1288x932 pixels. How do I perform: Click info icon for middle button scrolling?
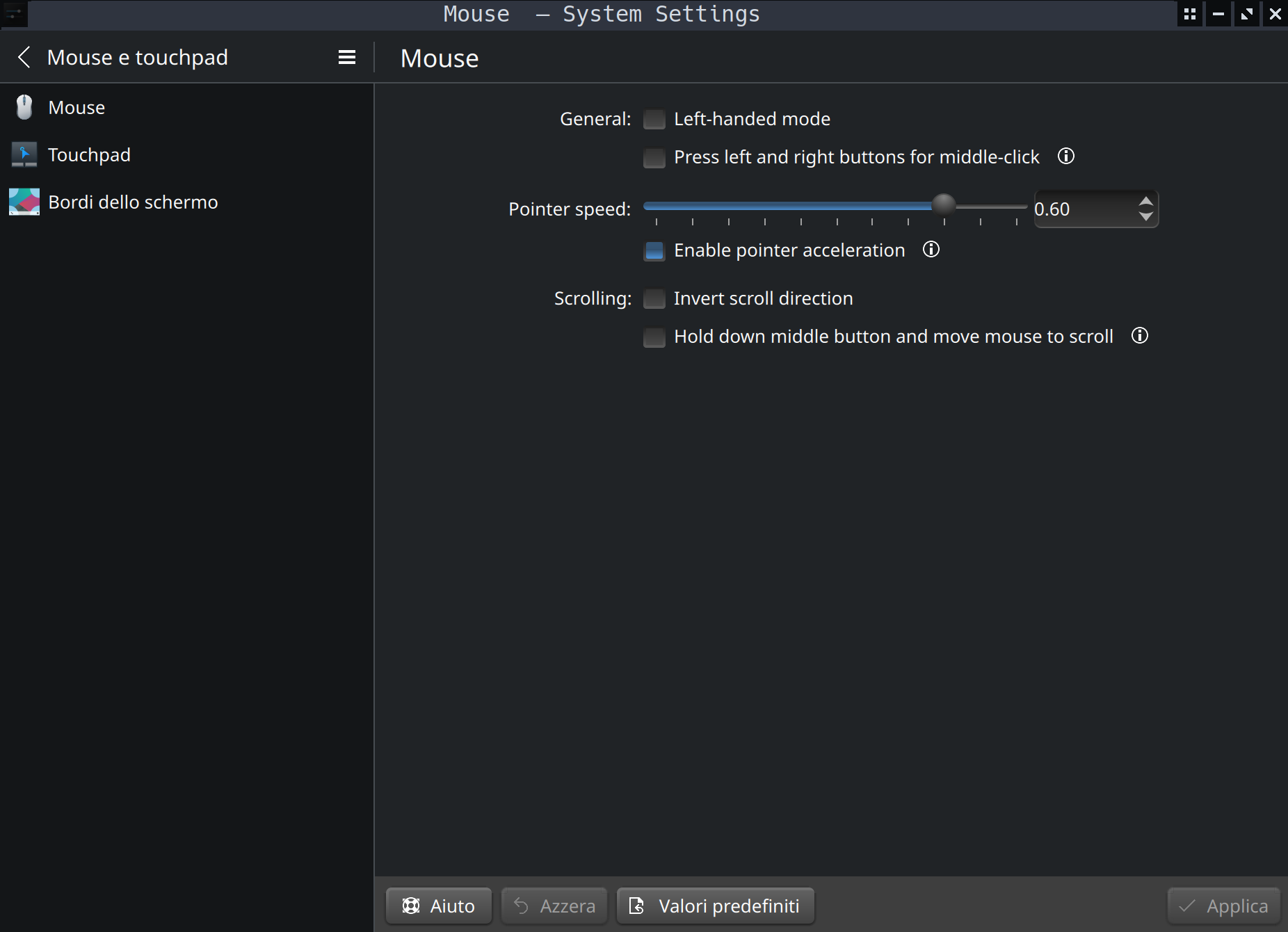tap(1139, 336)
